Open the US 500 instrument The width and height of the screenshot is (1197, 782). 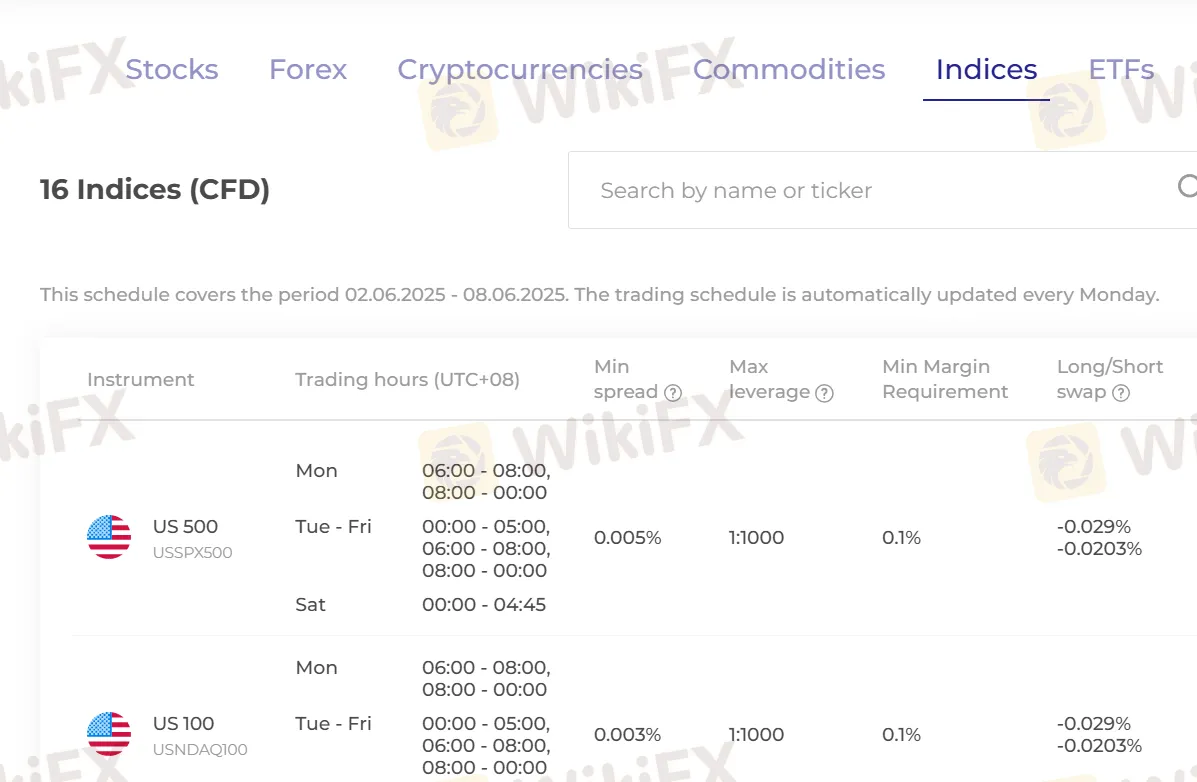tap(185, 527)
